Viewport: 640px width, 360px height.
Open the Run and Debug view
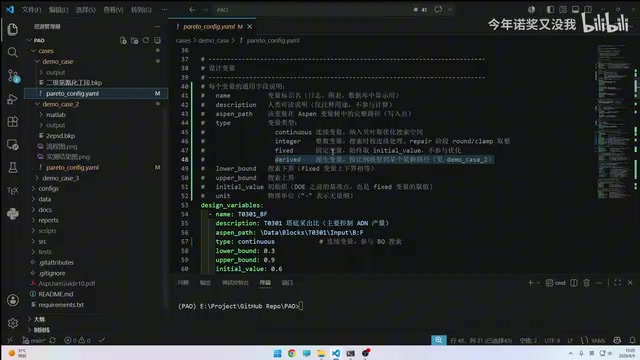click(x=13, y=99)
